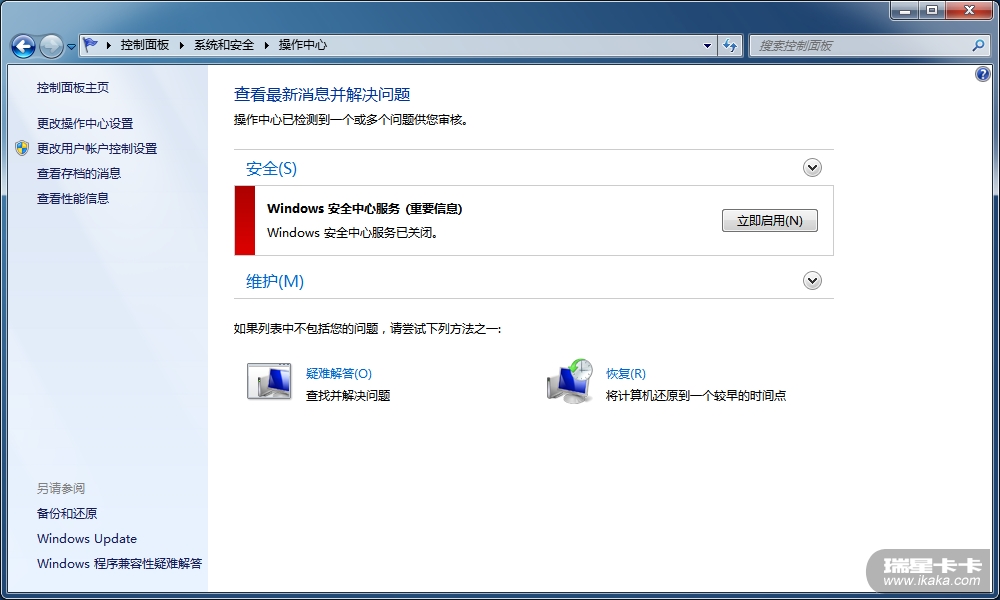Open Windows Update link

(x=87, y=539)
